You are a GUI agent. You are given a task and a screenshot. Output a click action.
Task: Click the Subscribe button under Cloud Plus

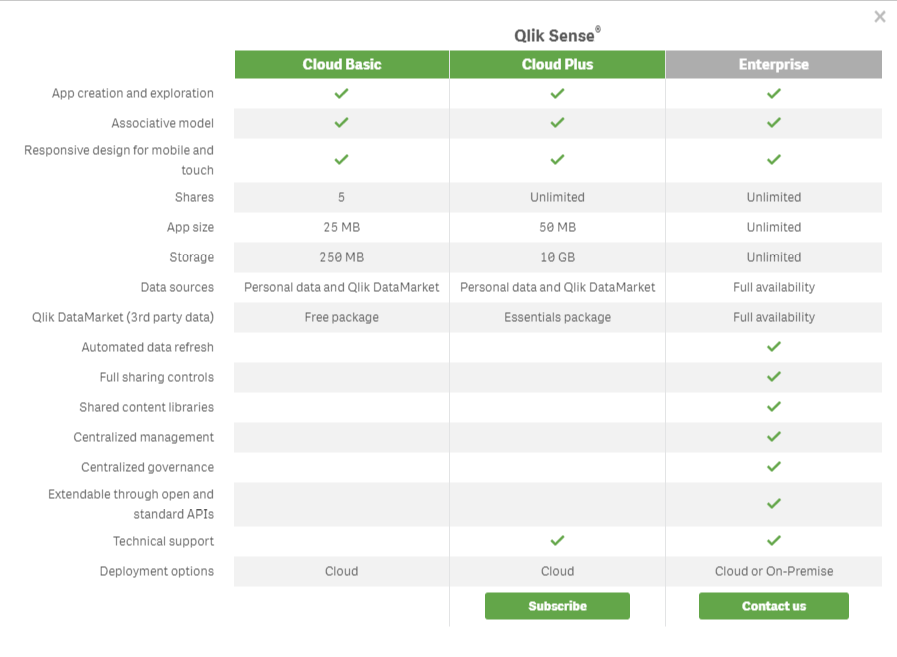coord(557,606)
